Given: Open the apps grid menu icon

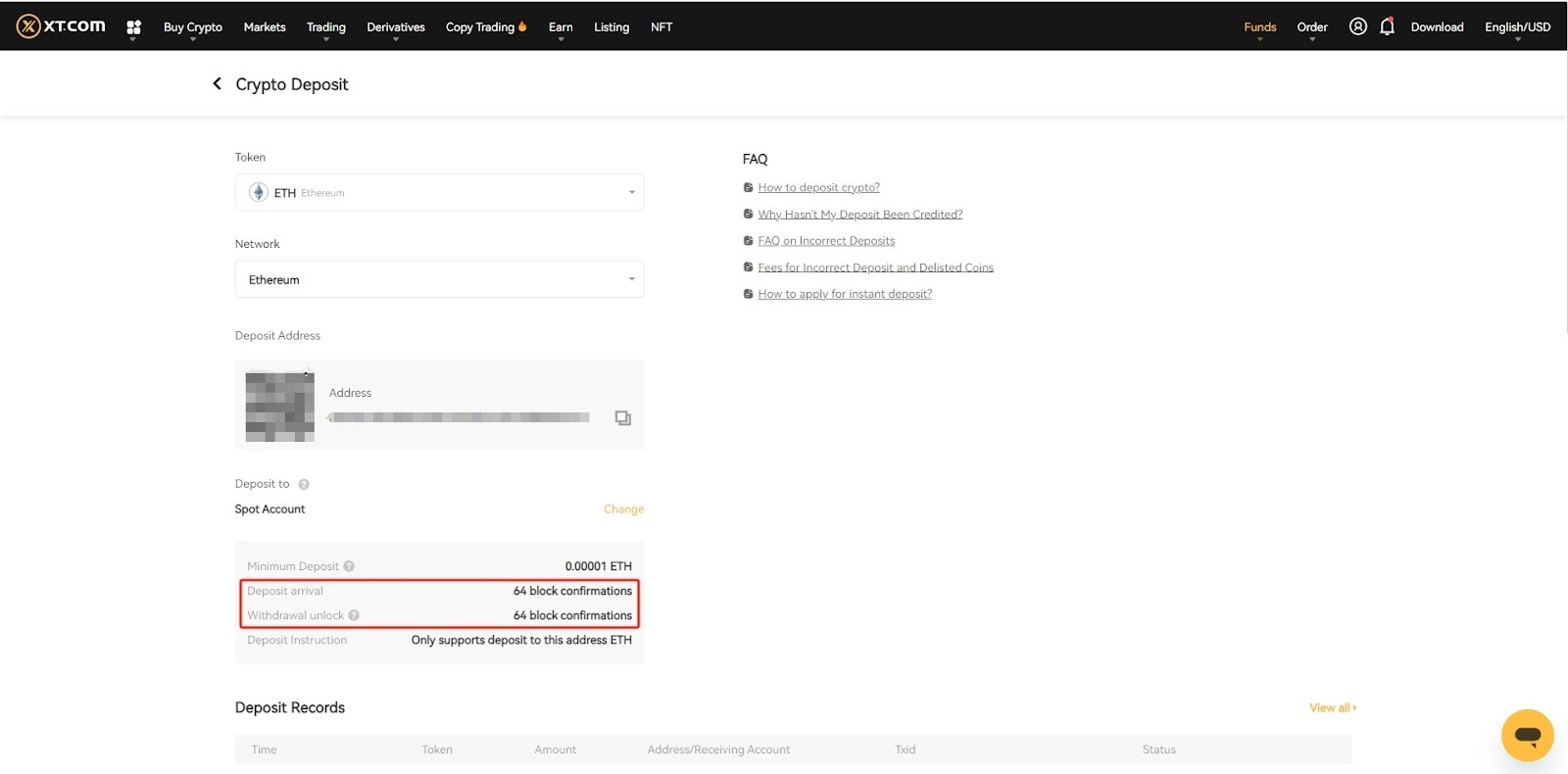Looking at the screenshot, I should pyautogui.click(x=133, y=27).
